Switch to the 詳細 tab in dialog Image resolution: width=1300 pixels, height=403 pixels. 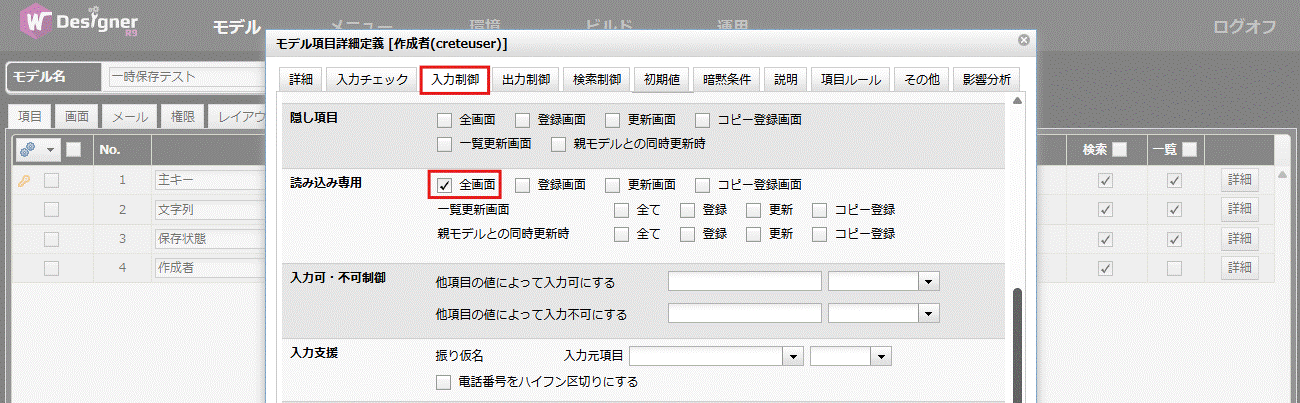tap(300, 79)
